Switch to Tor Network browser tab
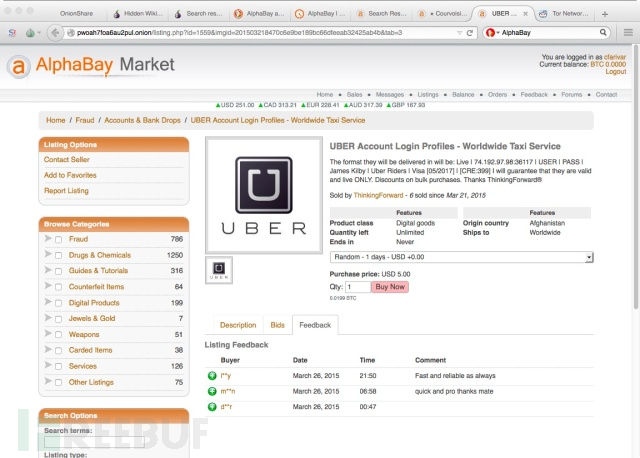This screenshot has width=640, height=458. [565, 14]
